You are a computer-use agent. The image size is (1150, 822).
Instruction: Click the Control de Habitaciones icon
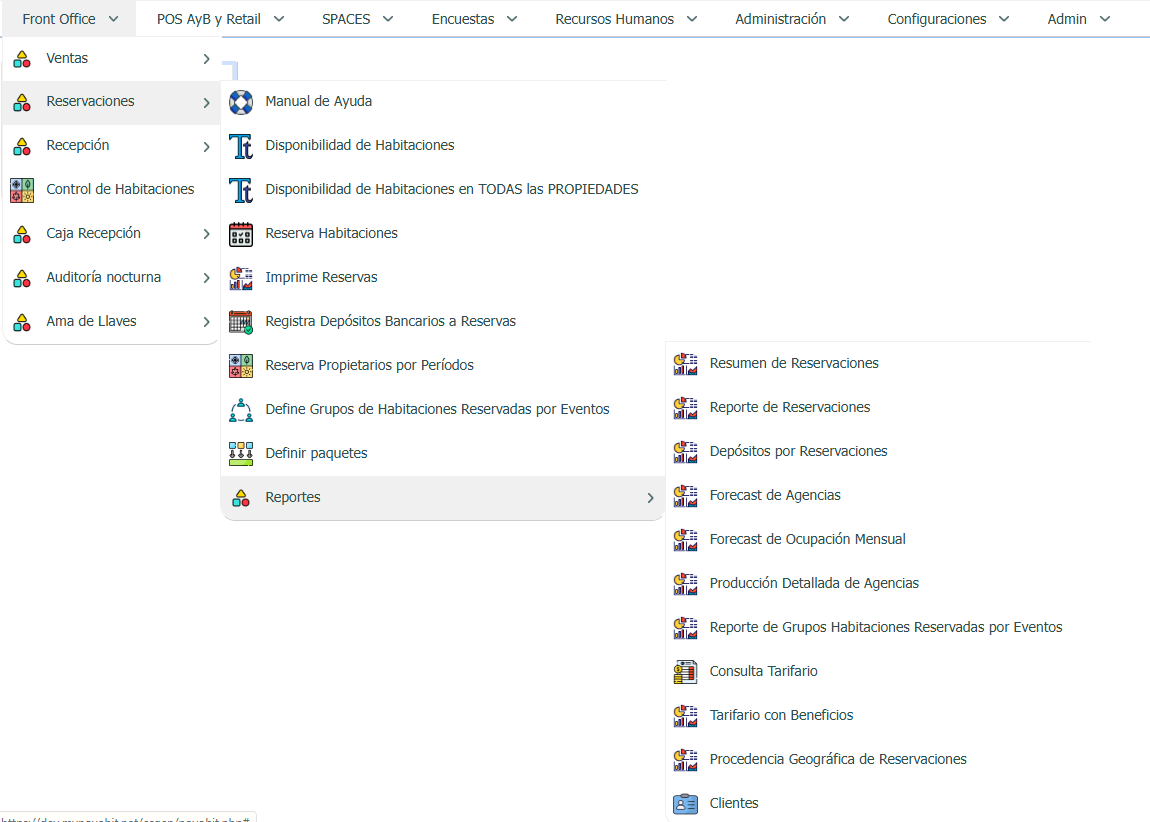[x=22, y=190]
